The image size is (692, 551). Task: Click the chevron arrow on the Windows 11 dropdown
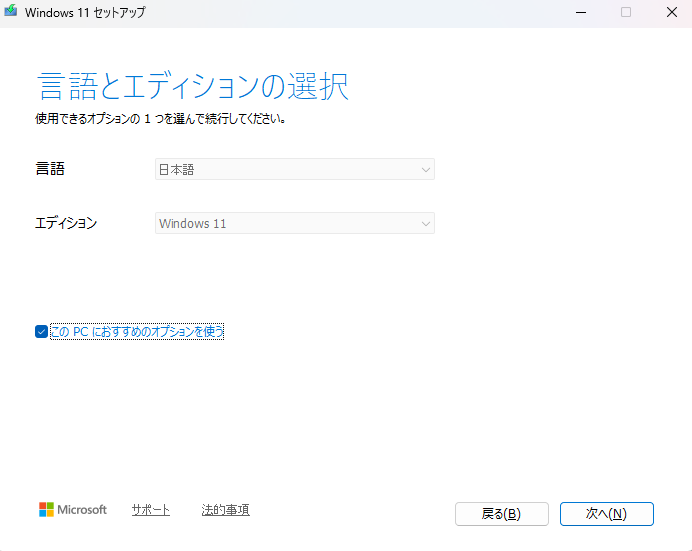coord(425,223)
